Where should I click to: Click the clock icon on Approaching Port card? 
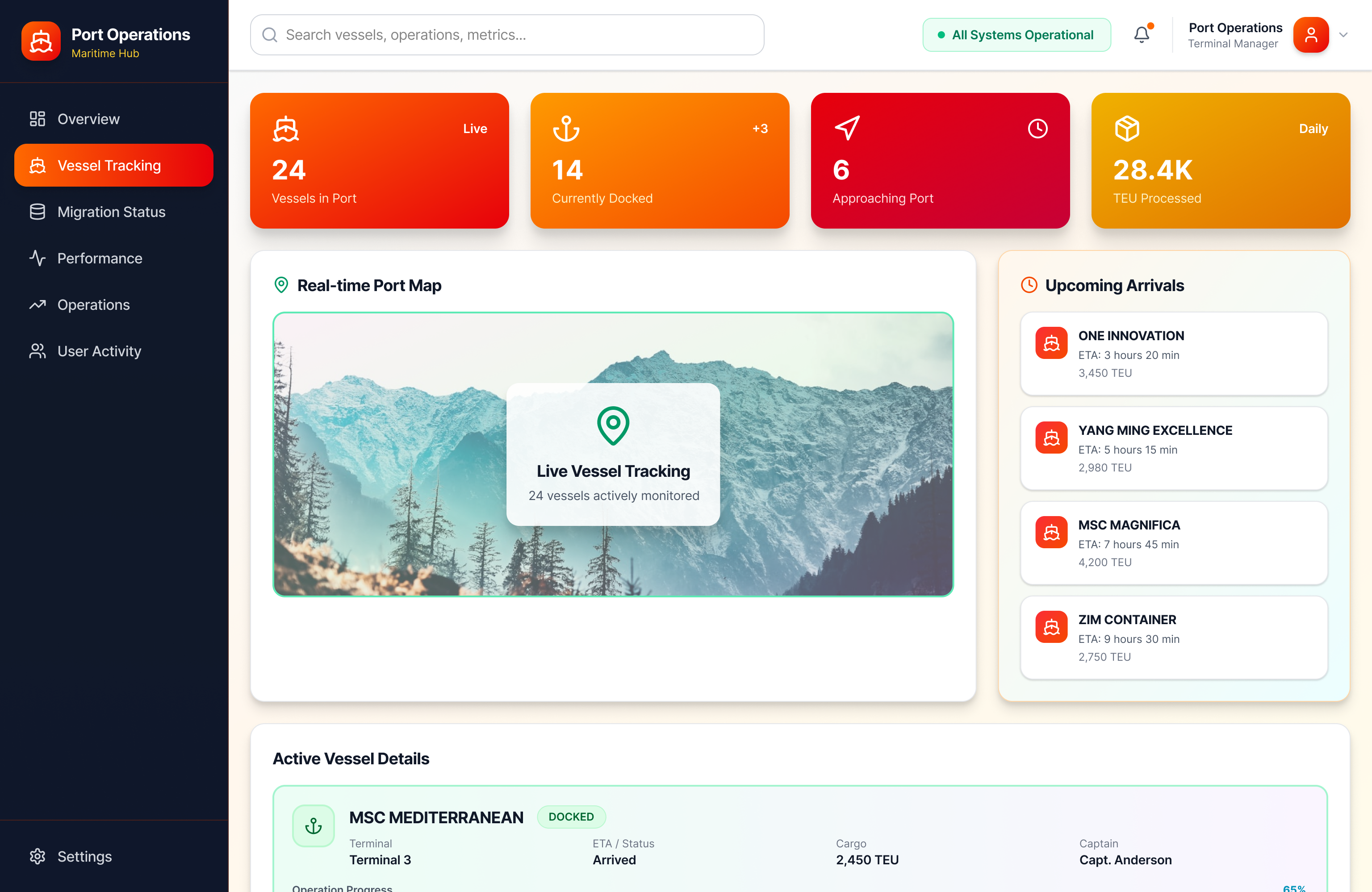point(1037,129)
